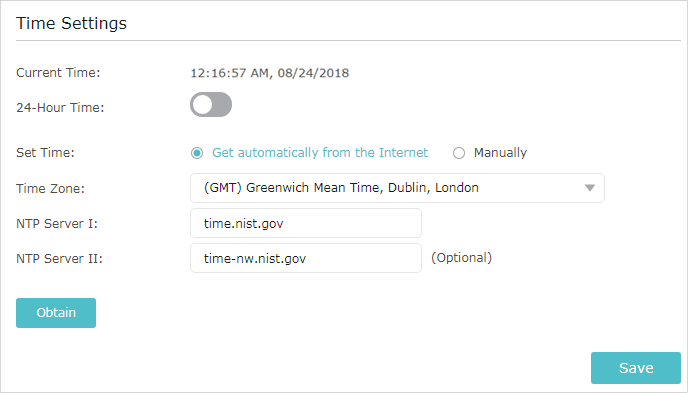The width and height of the screenshot is (688, 393).
Task: Focus the NTP Server II input field
Action: tap(306, 258)
